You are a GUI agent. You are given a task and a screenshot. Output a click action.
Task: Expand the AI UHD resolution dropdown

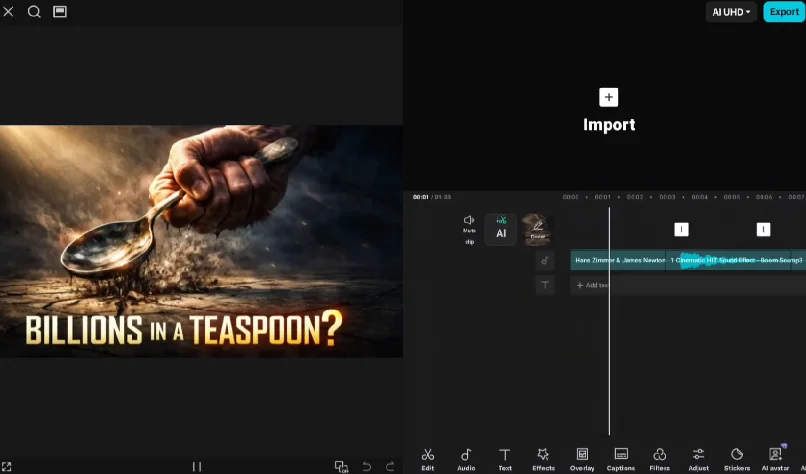tap(731, 12)
